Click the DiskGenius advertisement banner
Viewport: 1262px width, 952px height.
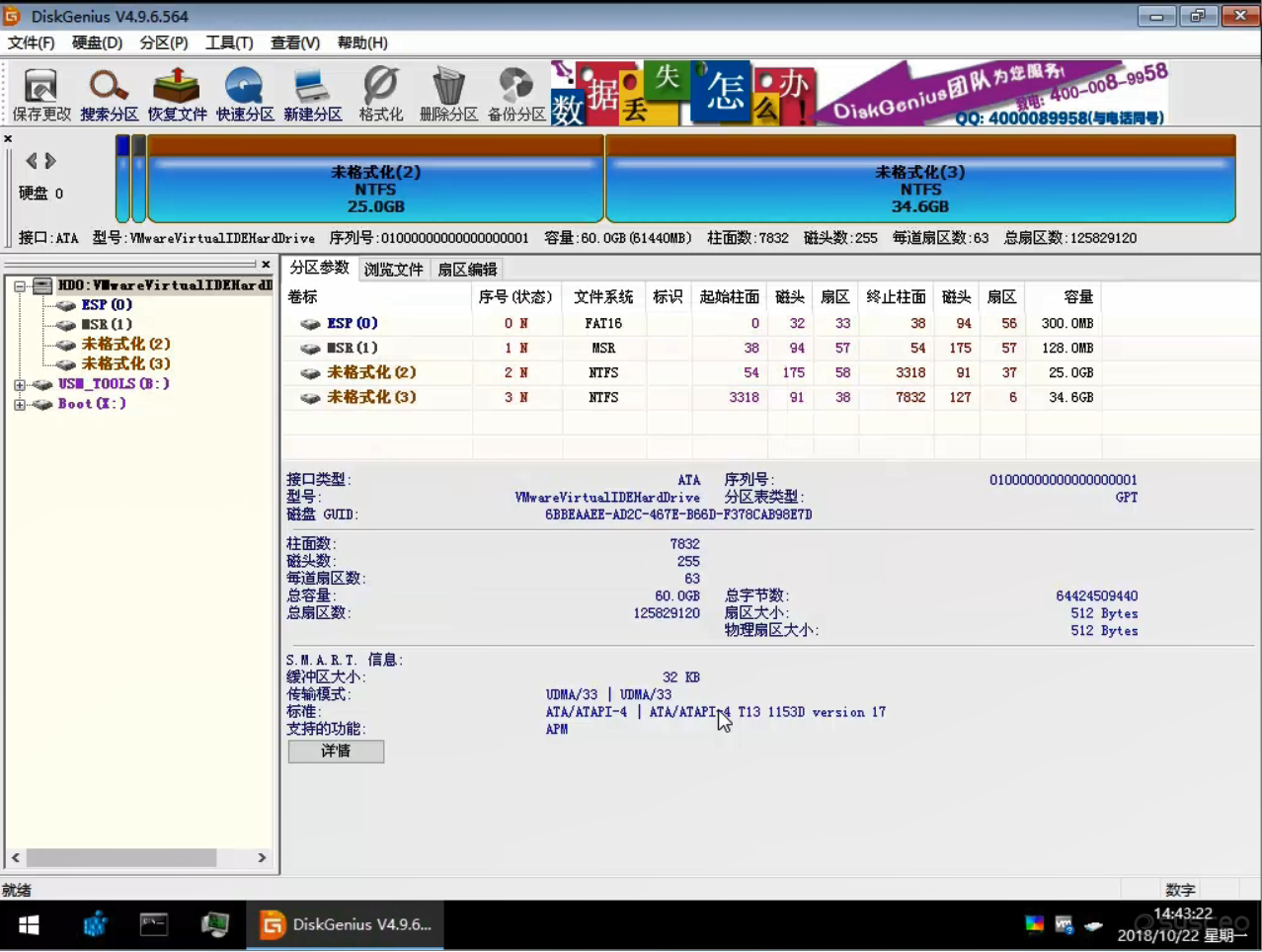click(859, 94)
